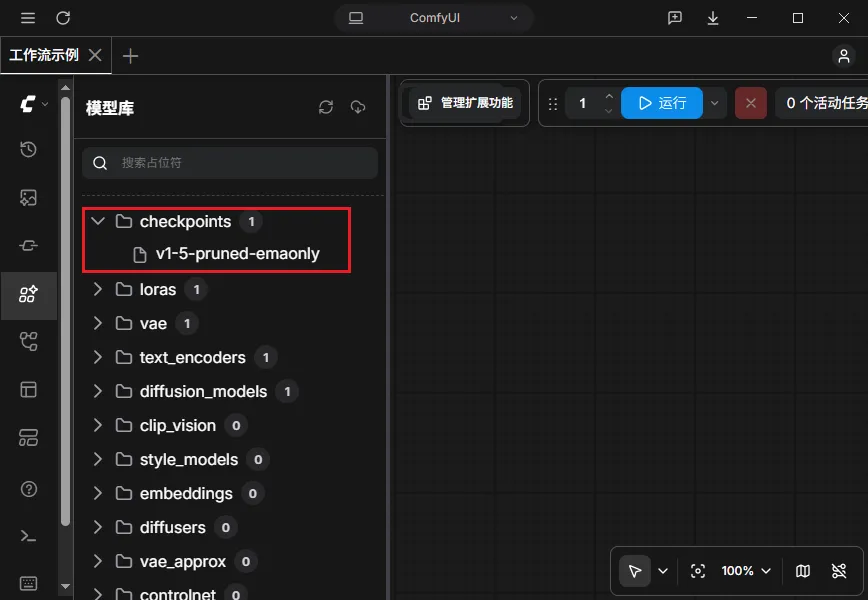Expand the vae folder
The width and height of the screenshot is (868, 600).
(98, 323)
